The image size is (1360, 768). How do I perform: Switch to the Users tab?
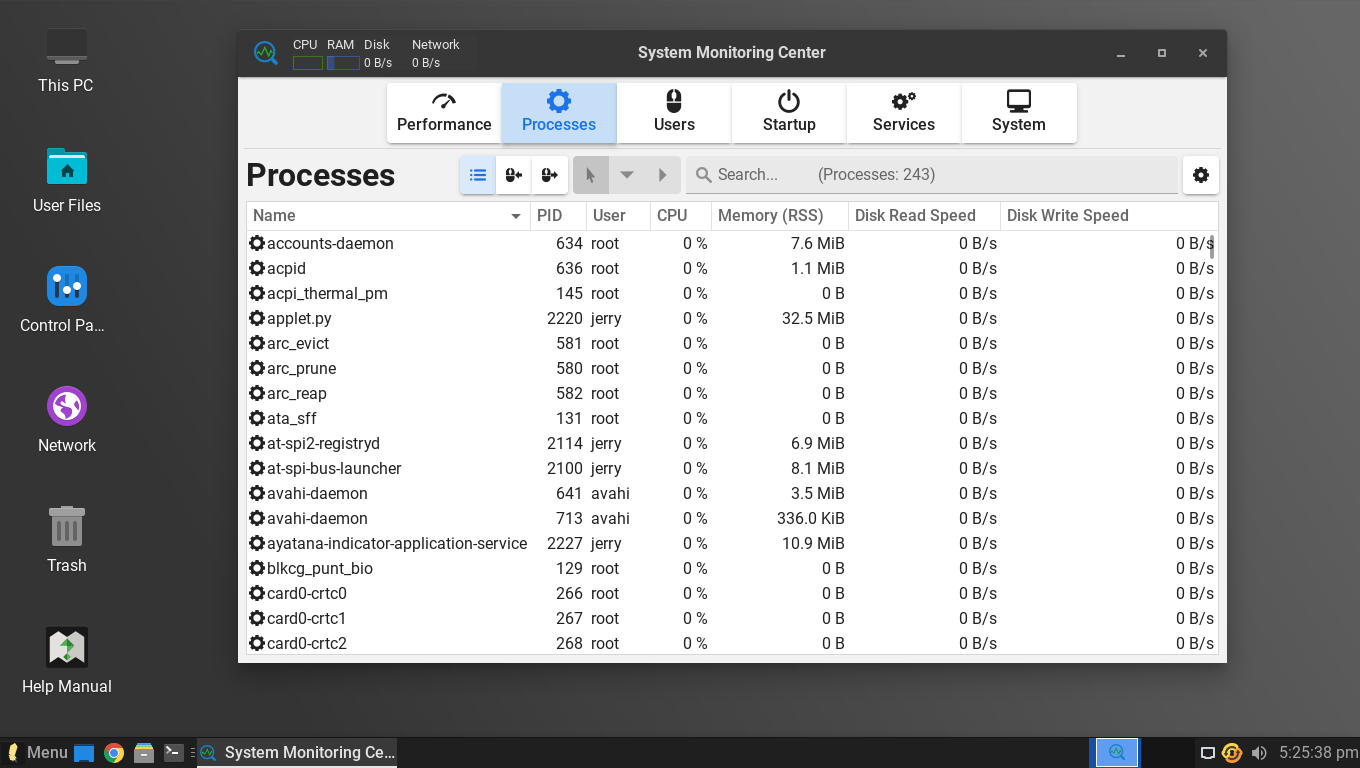[x=674, y=113]
